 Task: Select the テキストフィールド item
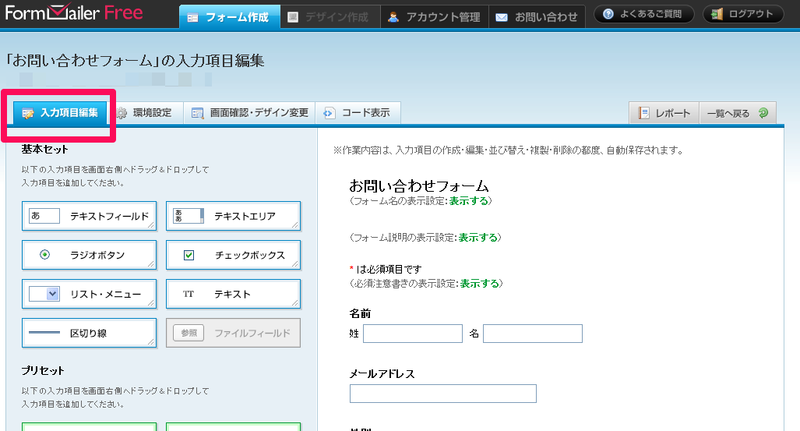click(89, 216)
